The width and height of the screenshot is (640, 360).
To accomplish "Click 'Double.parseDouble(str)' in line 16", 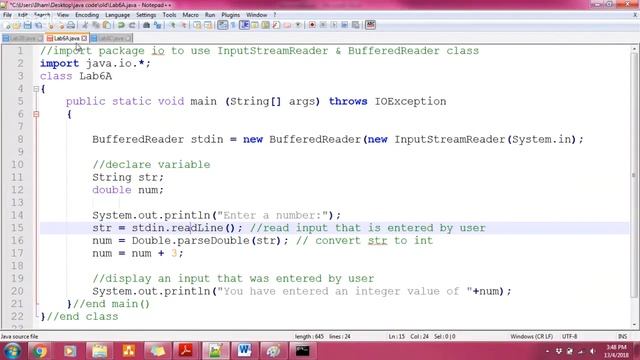I will tap(207, 240).
